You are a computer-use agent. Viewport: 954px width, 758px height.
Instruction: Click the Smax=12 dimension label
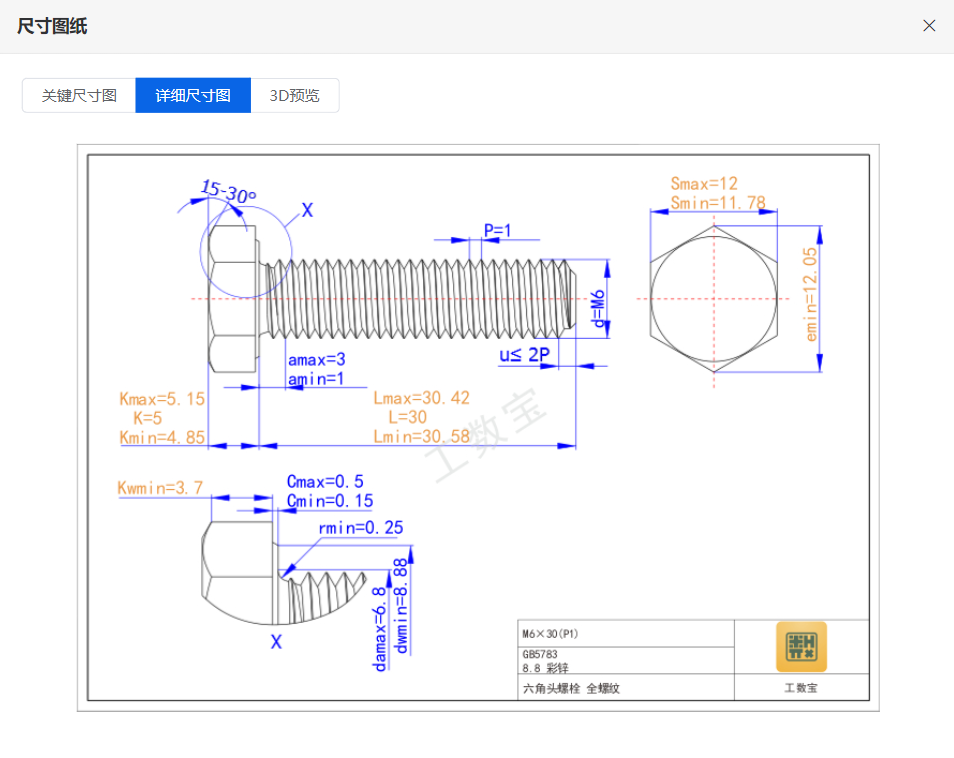(x=704, y=184)
